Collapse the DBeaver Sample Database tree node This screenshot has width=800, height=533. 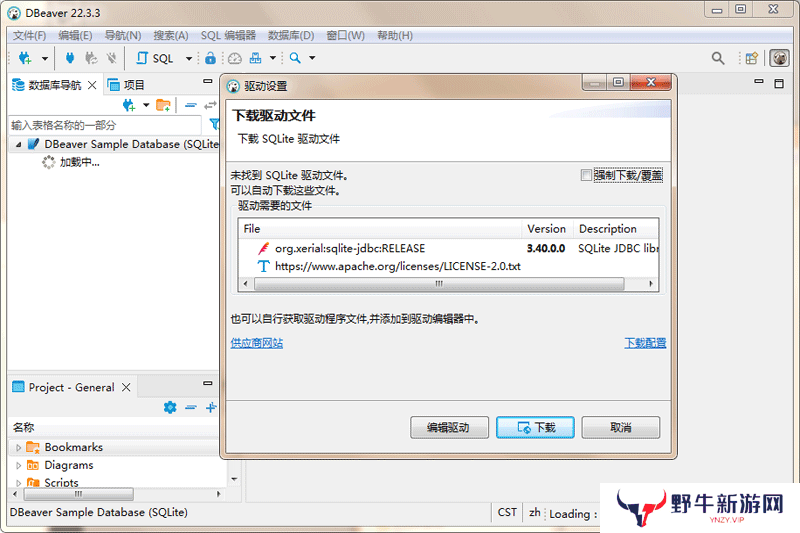18,145
